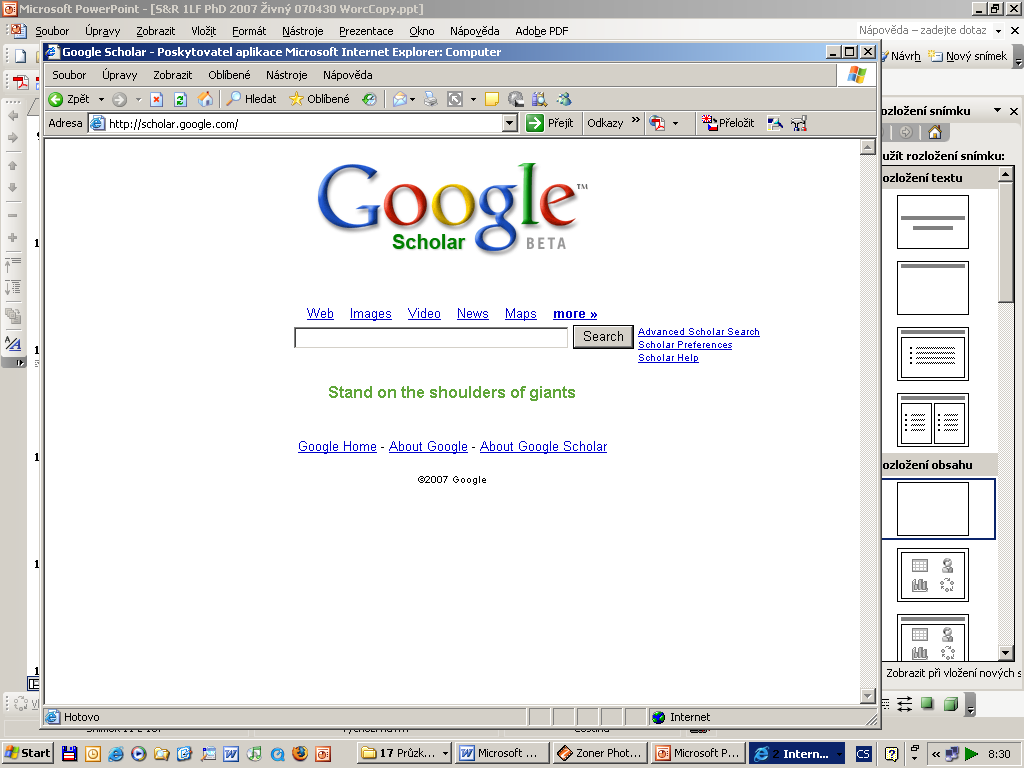
Task: Launch PowerPoint from the quick launch bar
Action: [323, 754]
